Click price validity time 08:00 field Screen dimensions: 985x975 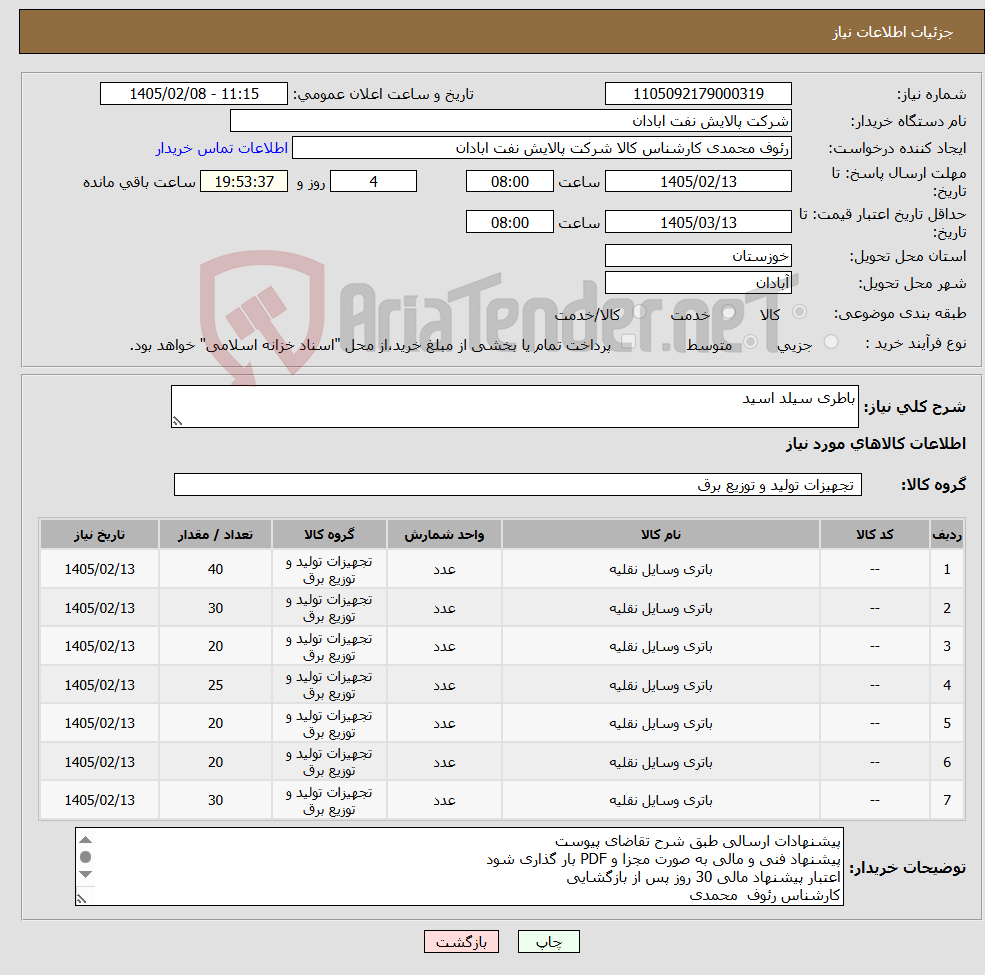pyautogui.click(x=509, y=222)
